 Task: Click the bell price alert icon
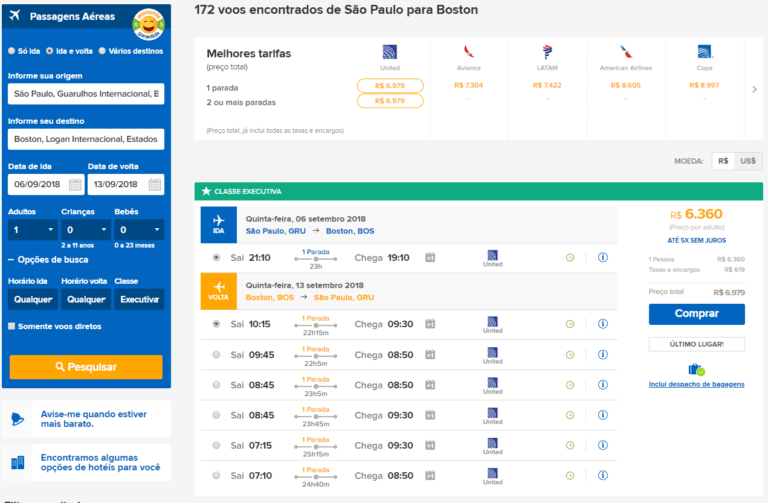point(17,419)
